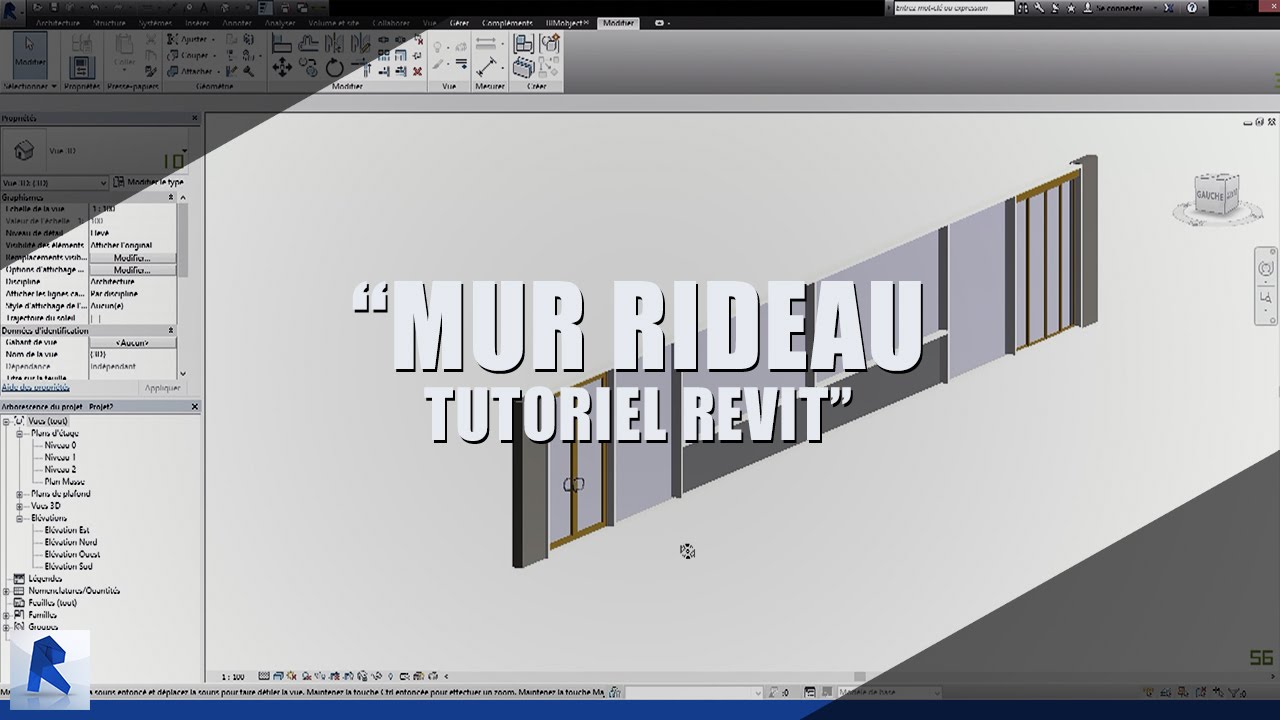This screenshot has width=1280, height=720.
Task: Click the house view type icon
Action: coord(24,150)
